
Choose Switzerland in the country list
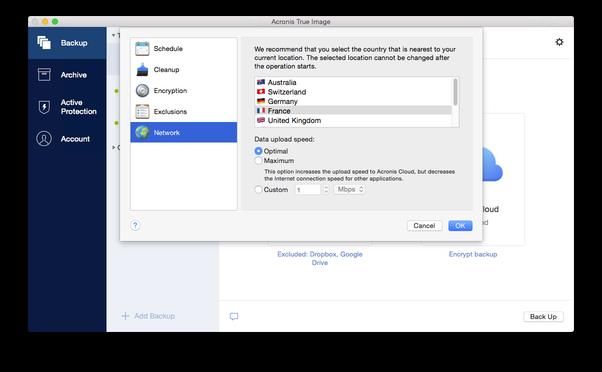coord(354,92)
